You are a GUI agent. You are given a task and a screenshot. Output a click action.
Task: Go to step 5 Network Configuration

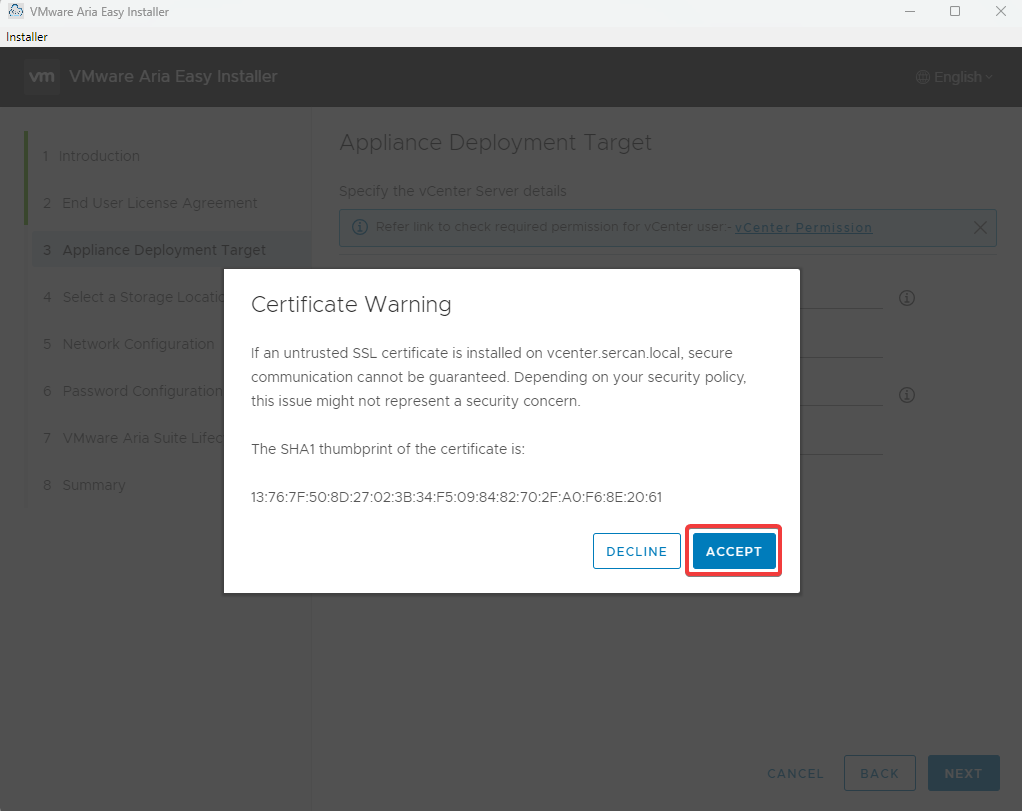click(128, 344)
